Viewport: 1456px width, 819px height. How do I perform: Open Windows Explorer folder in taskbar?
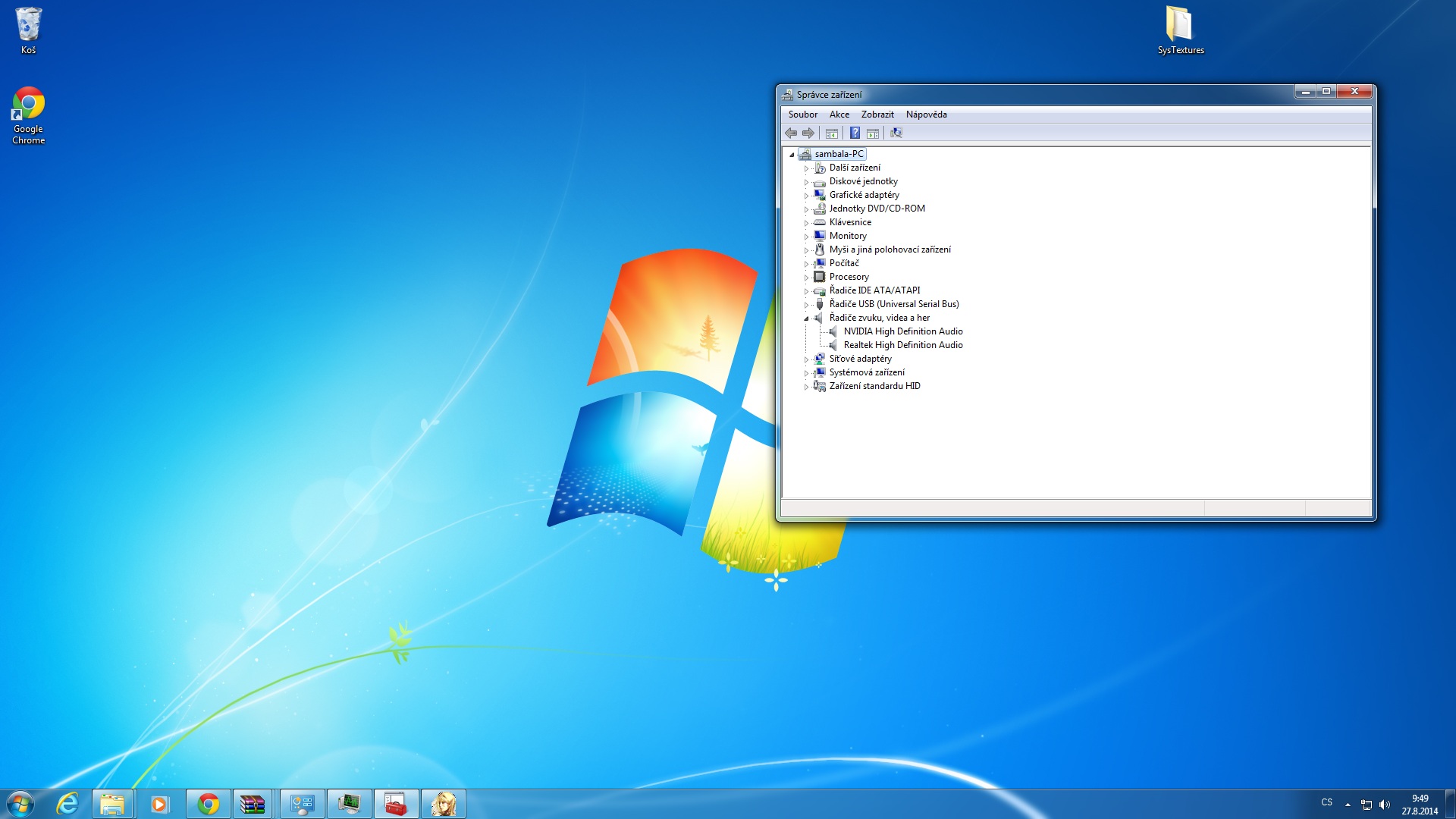(112, 804)
